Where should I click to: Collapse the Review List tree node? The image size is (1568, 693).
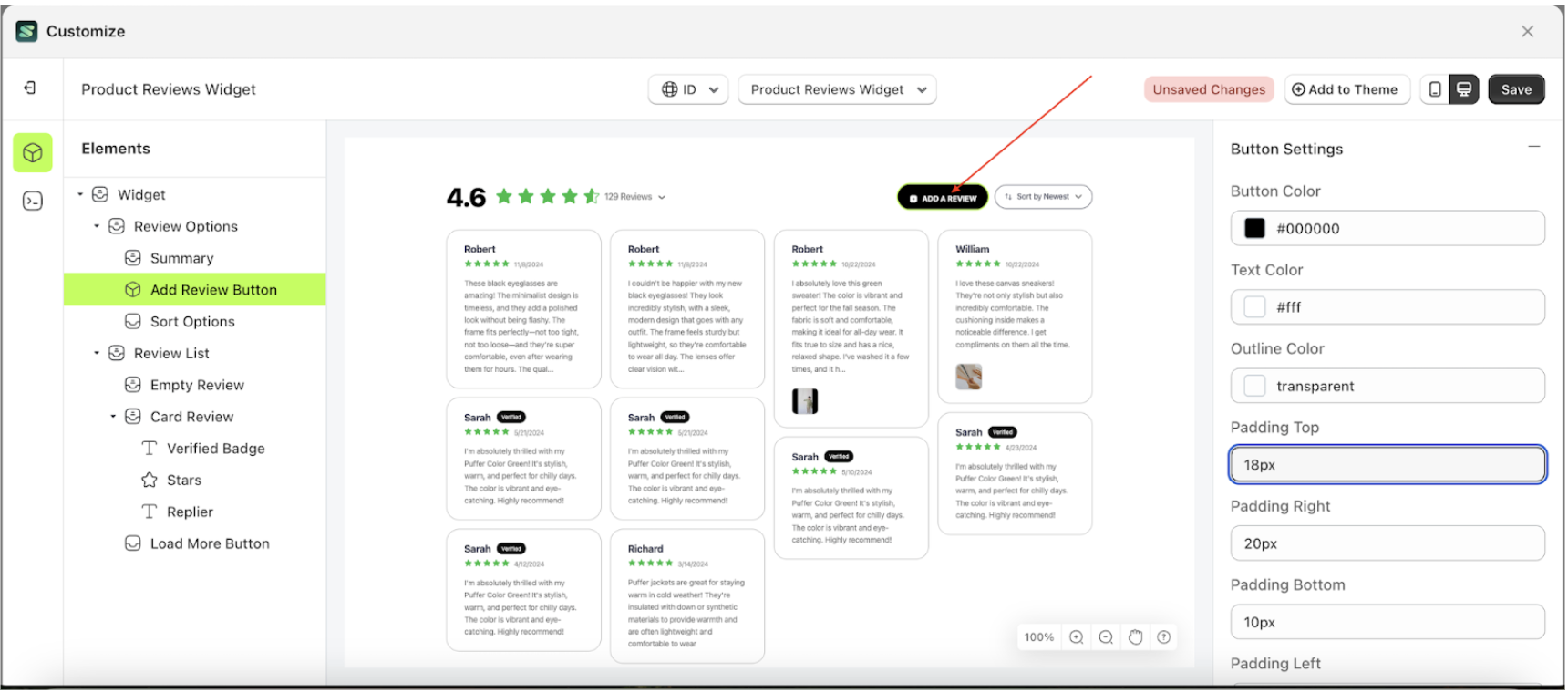pyautogui.click(x=97, y=353)
